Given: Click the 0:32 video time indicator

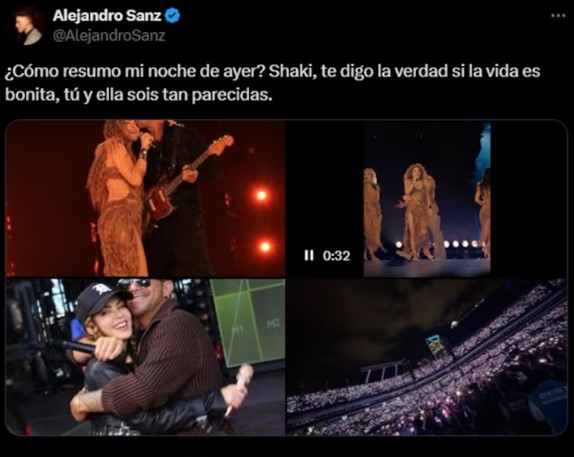Looking at the screenshot, I should [x=336, y=255].
